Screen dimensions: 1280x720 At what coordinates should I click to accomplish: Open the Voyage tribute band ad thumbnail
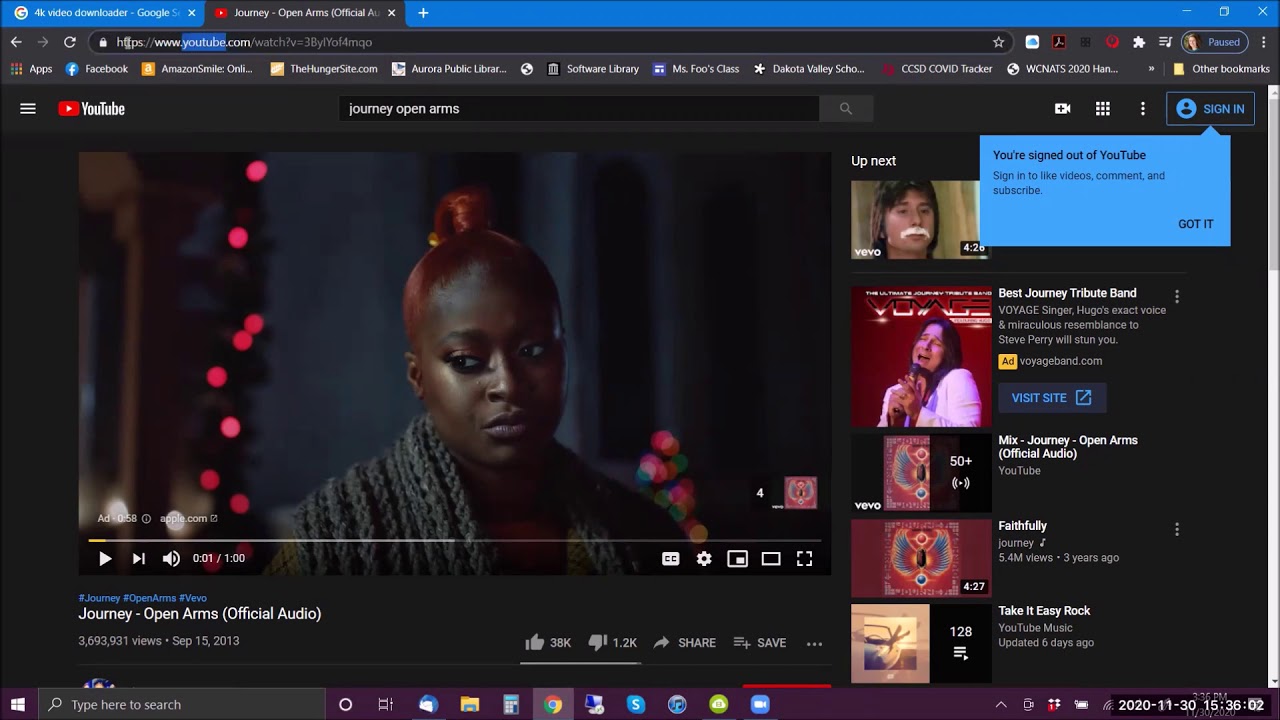click(x=921, y=356)
